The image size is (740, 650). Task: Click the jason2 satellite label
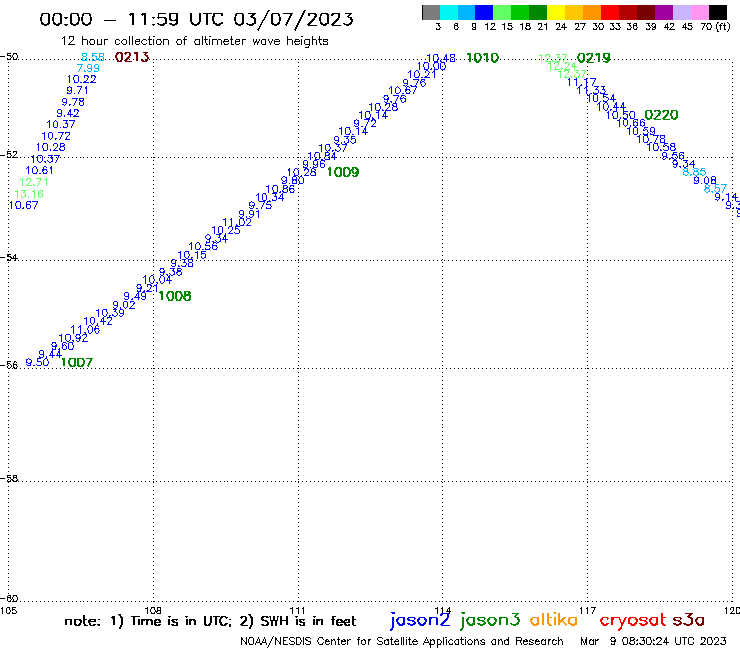tap(420, 620)
